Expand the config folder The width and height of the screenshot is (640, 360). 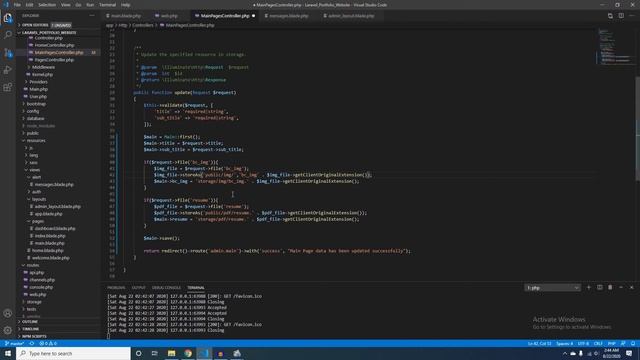(33, 111)
